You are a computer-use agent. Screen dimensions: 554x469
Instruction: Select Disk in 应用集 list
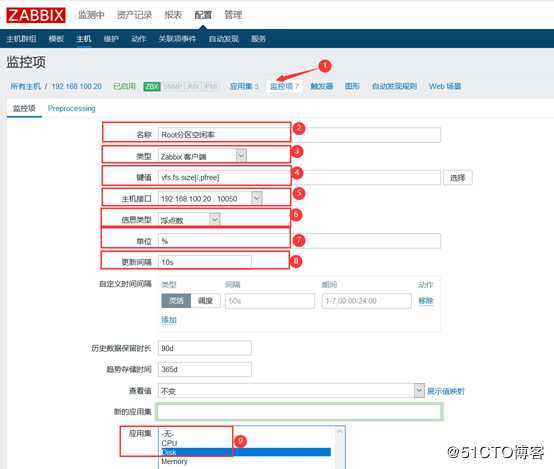245,452
